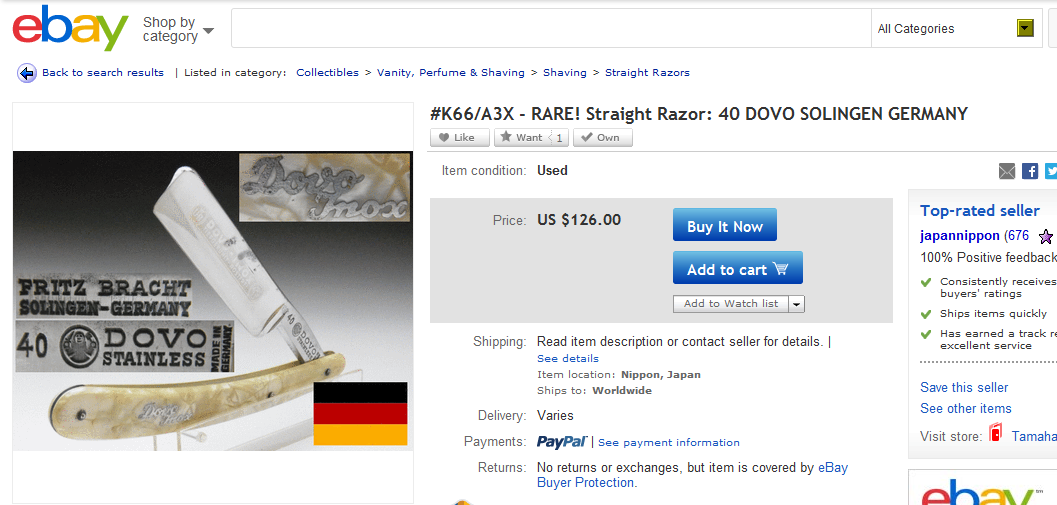This screenshot has height=505, width=1057.
Task: Click the Buy It Now button
Action: pos(725,225)
